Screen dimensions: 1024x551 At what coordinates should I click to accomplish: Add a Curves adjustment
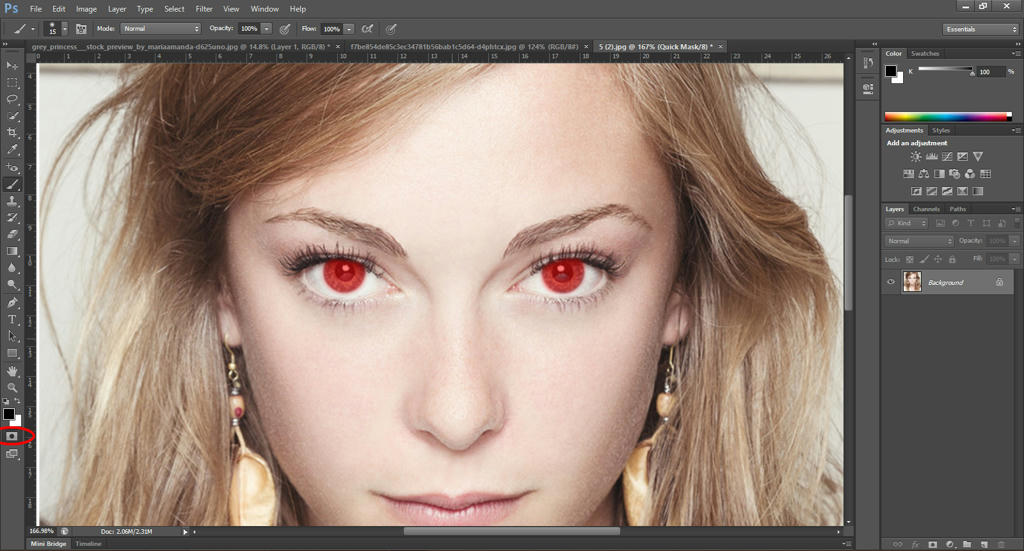pyautogui.click(x=947, y=157)
